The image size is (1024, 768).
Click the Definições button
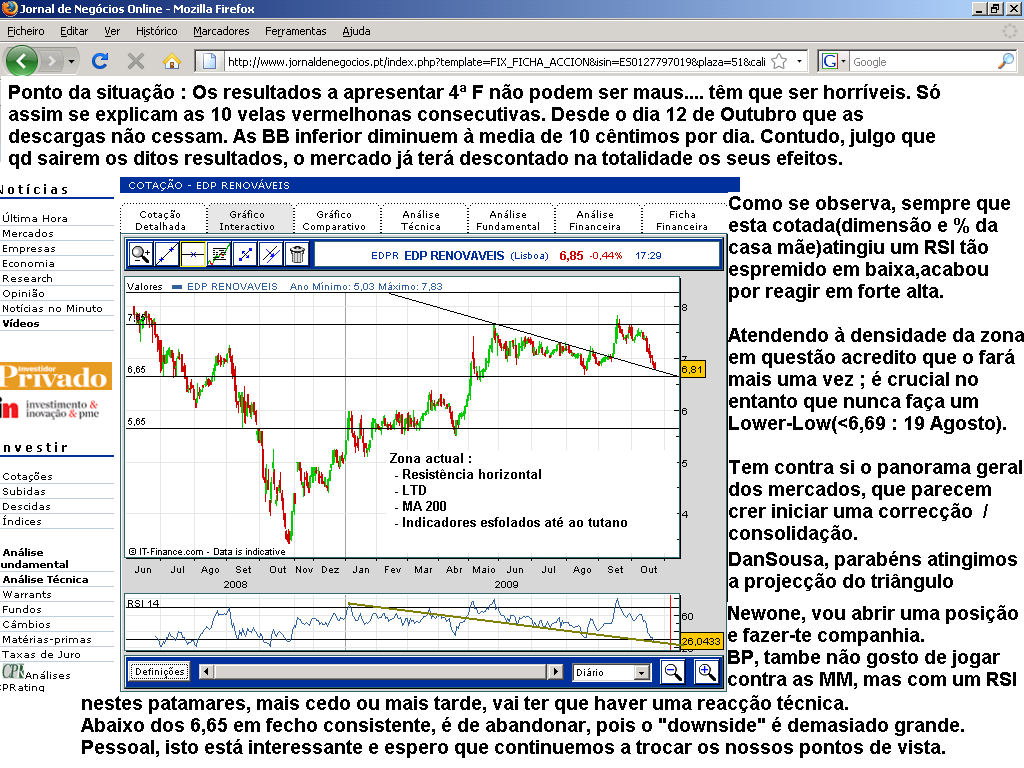pyautogui.click(x=159, y=671)
